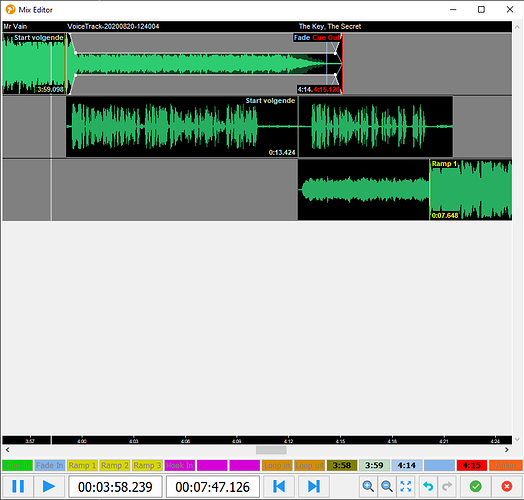Confirm the mix with the green checkmark

click(475, 486)
